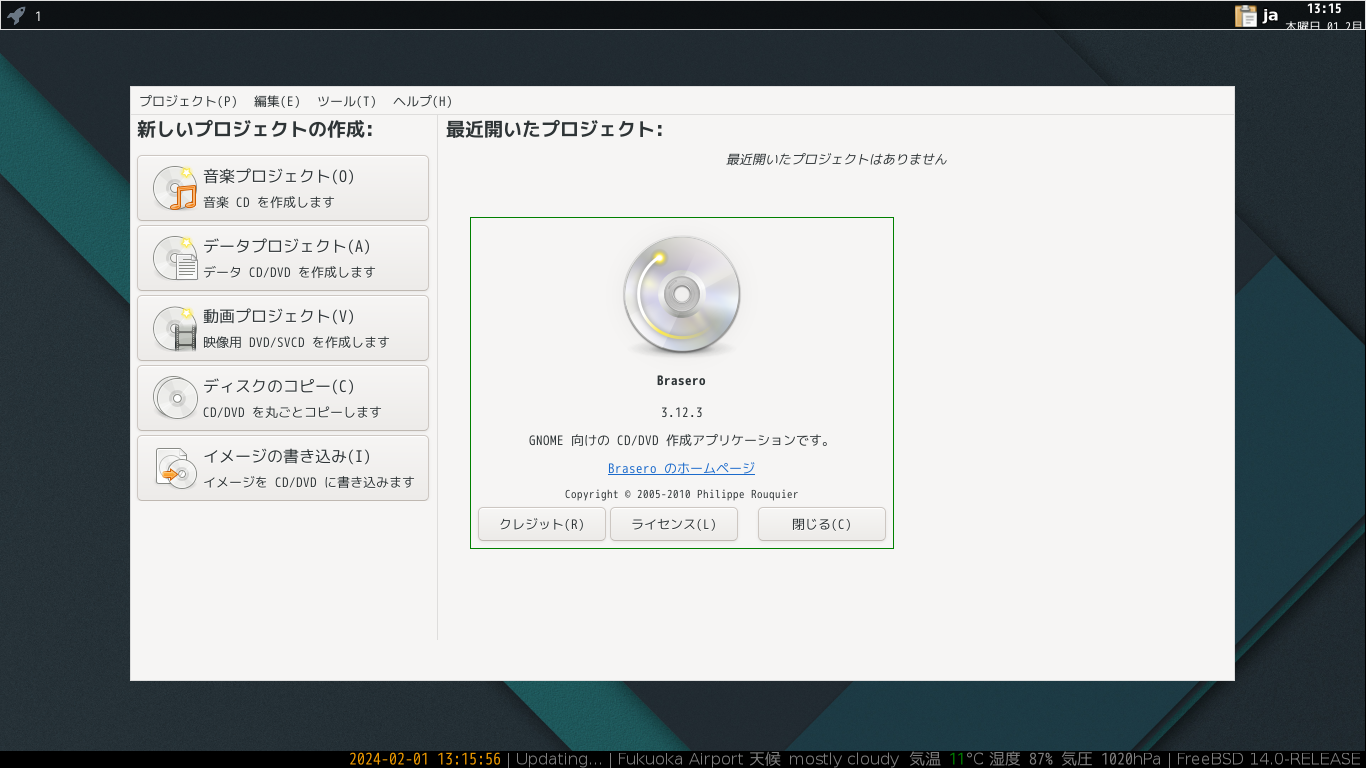Click the 気圧 1020hPa pressure reading
This screenshot has width=1366, height=768.
1111,759
